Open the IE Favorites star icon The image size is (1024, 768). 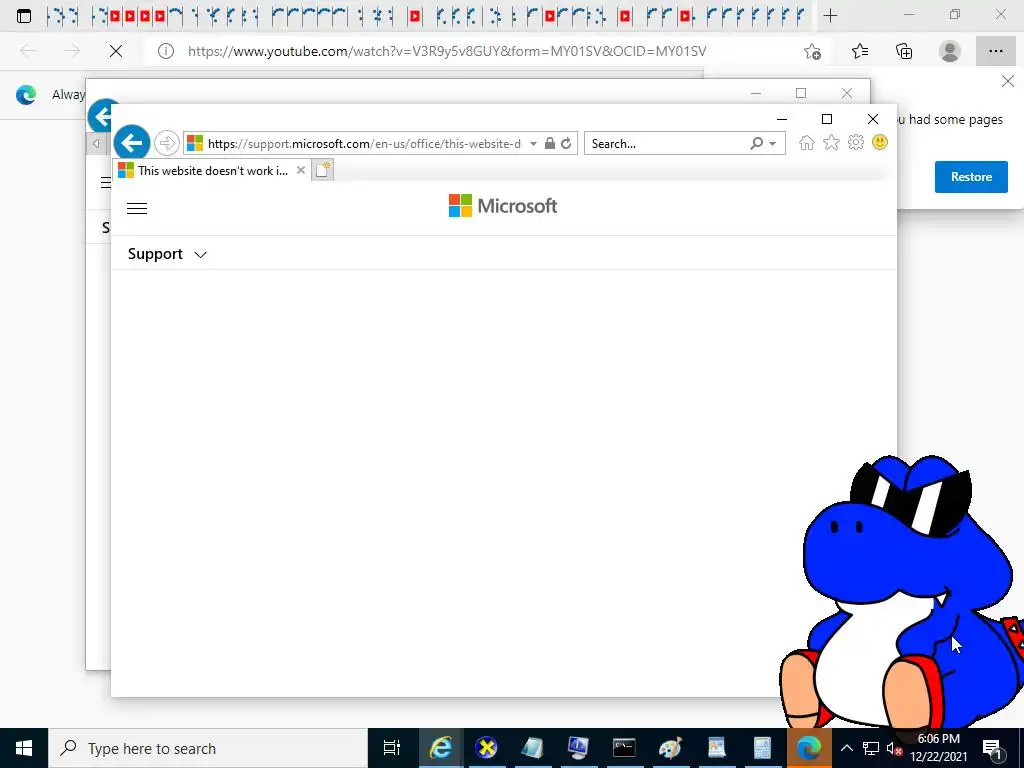click(x=831, y=142)
